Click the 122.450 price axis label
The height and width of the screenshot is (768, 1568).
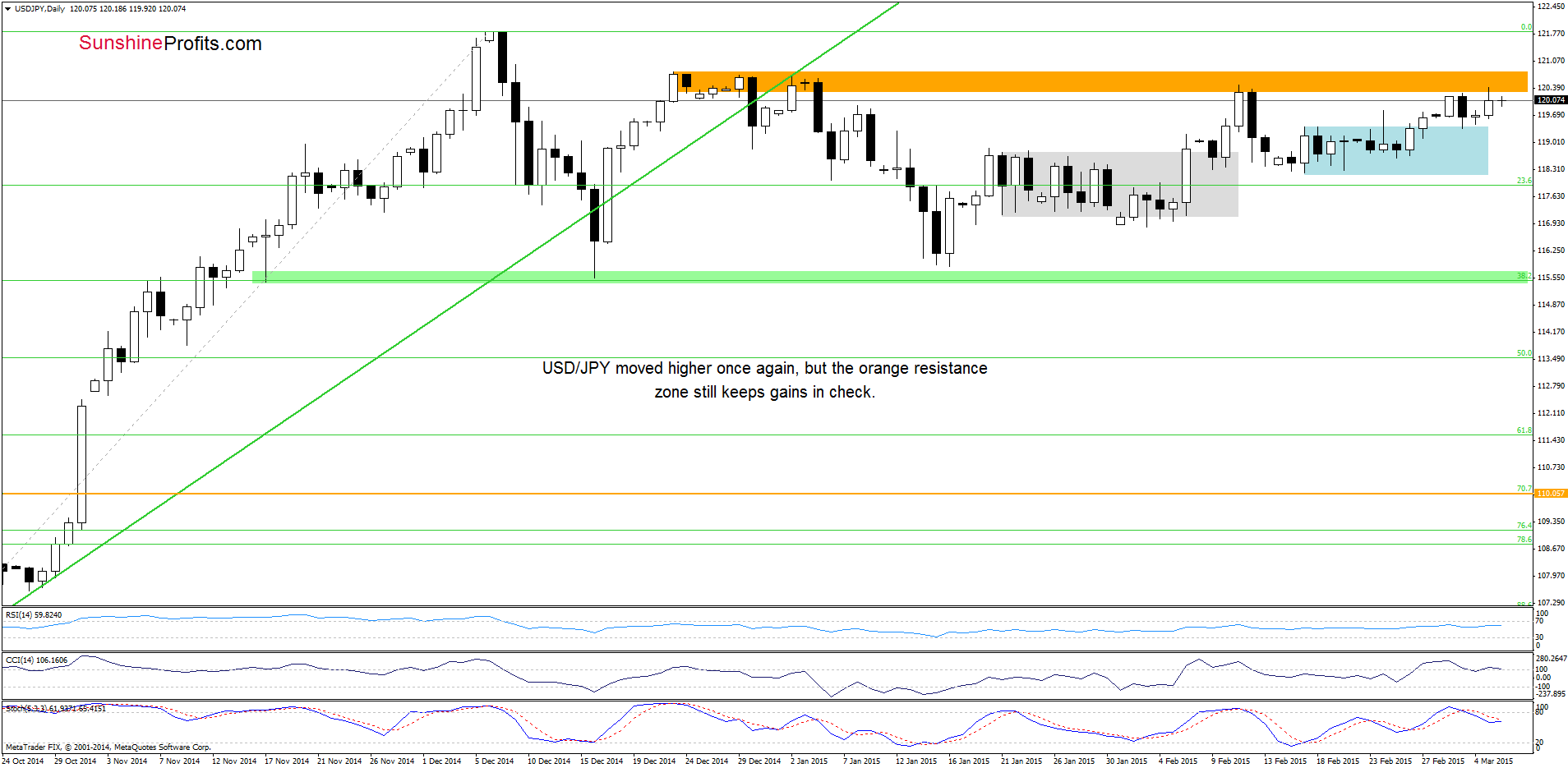coord(1551,7)
